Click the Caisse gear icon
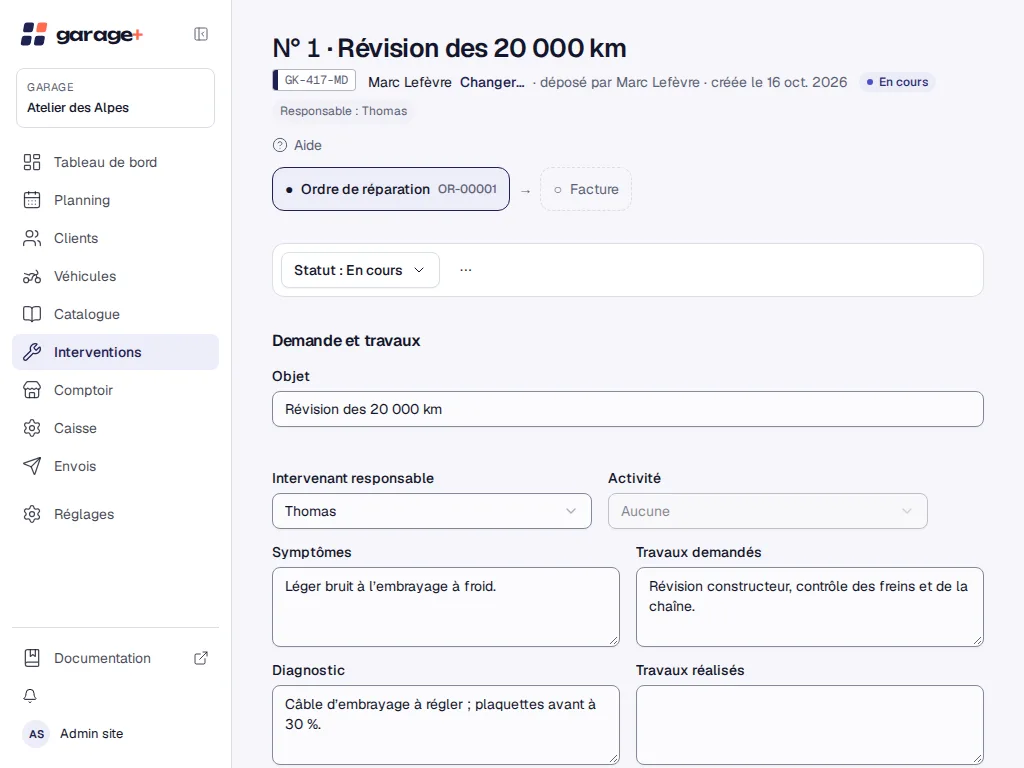1024x768 pixels. coord(32,428)
